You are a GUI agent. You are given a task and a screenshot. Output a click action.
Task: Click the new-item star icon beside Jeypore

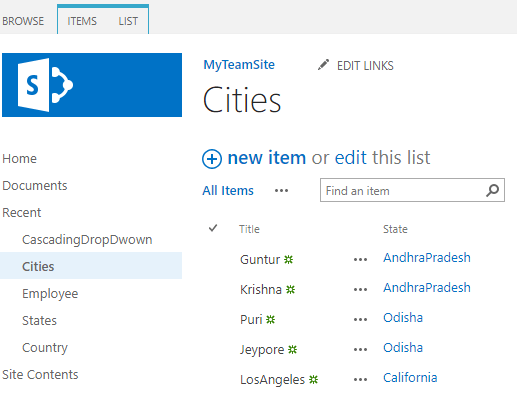click(292, 349)
